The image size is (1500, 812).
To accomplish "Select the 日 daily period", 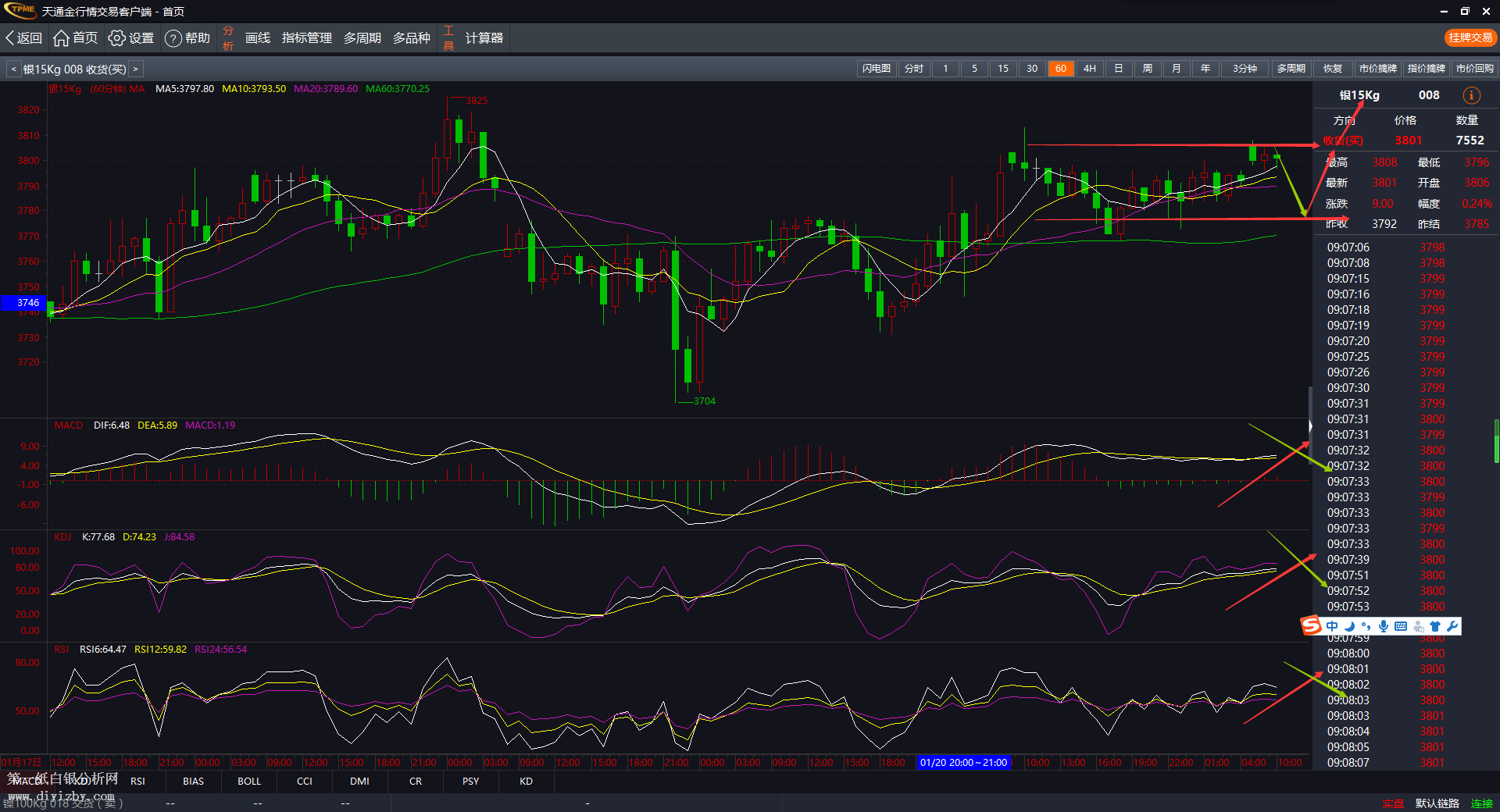I will point(1119,69).
